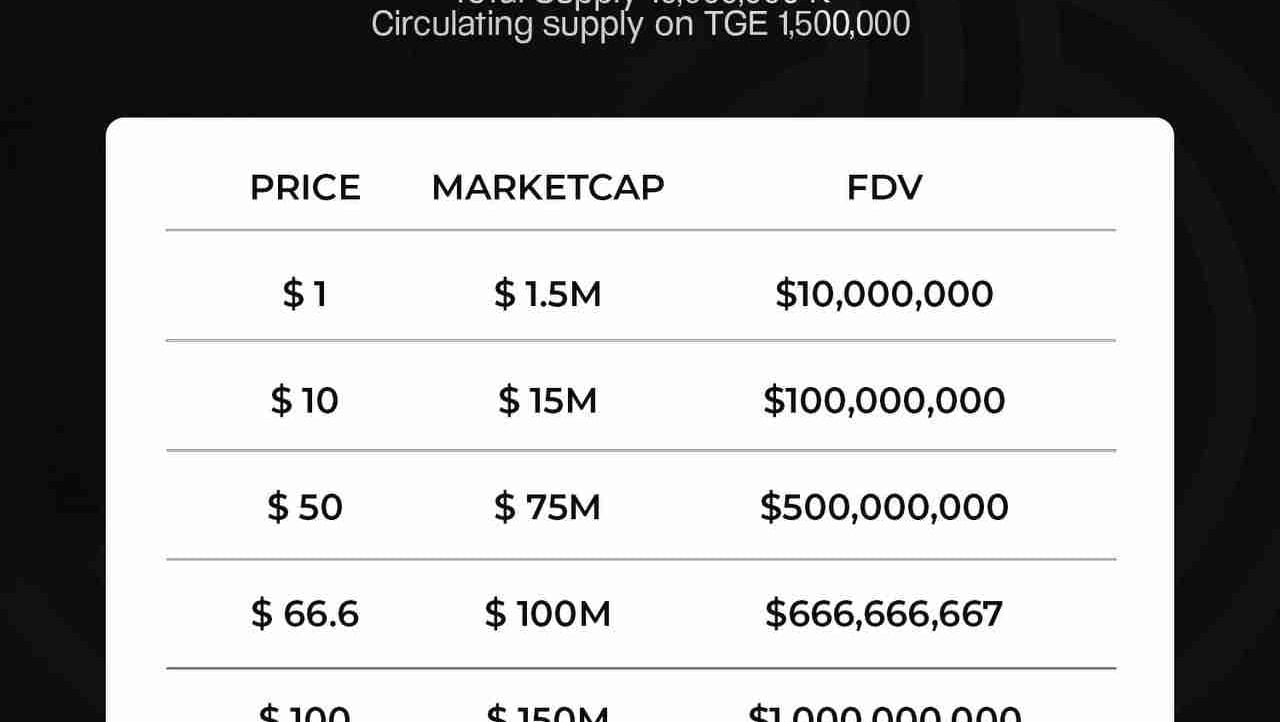
Task: Click the $ 150M marketcap cell
Action: click(547, 714)
